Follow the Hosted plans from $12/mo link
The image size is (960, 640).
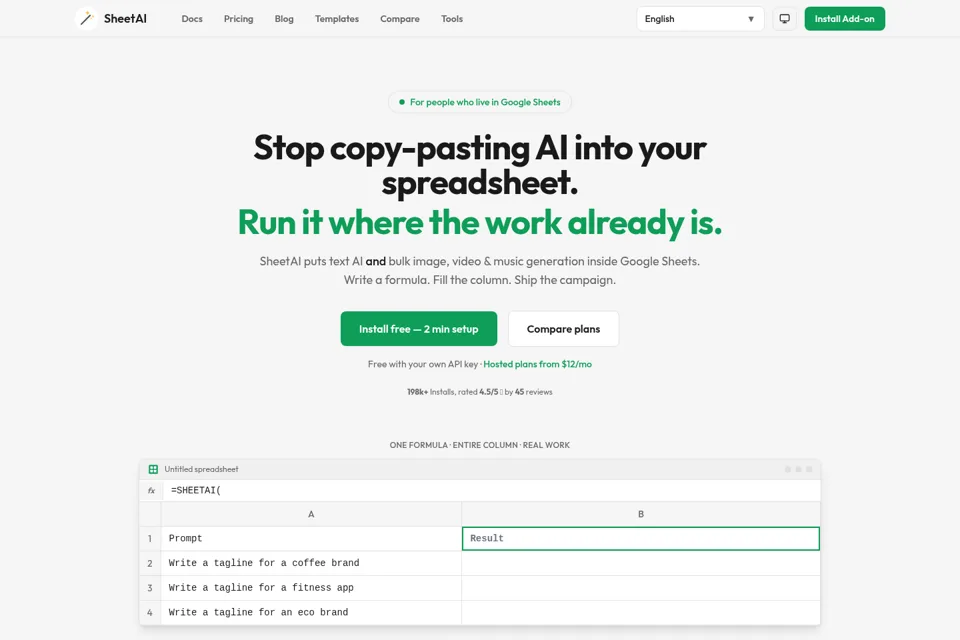click(x=538, y=364)
